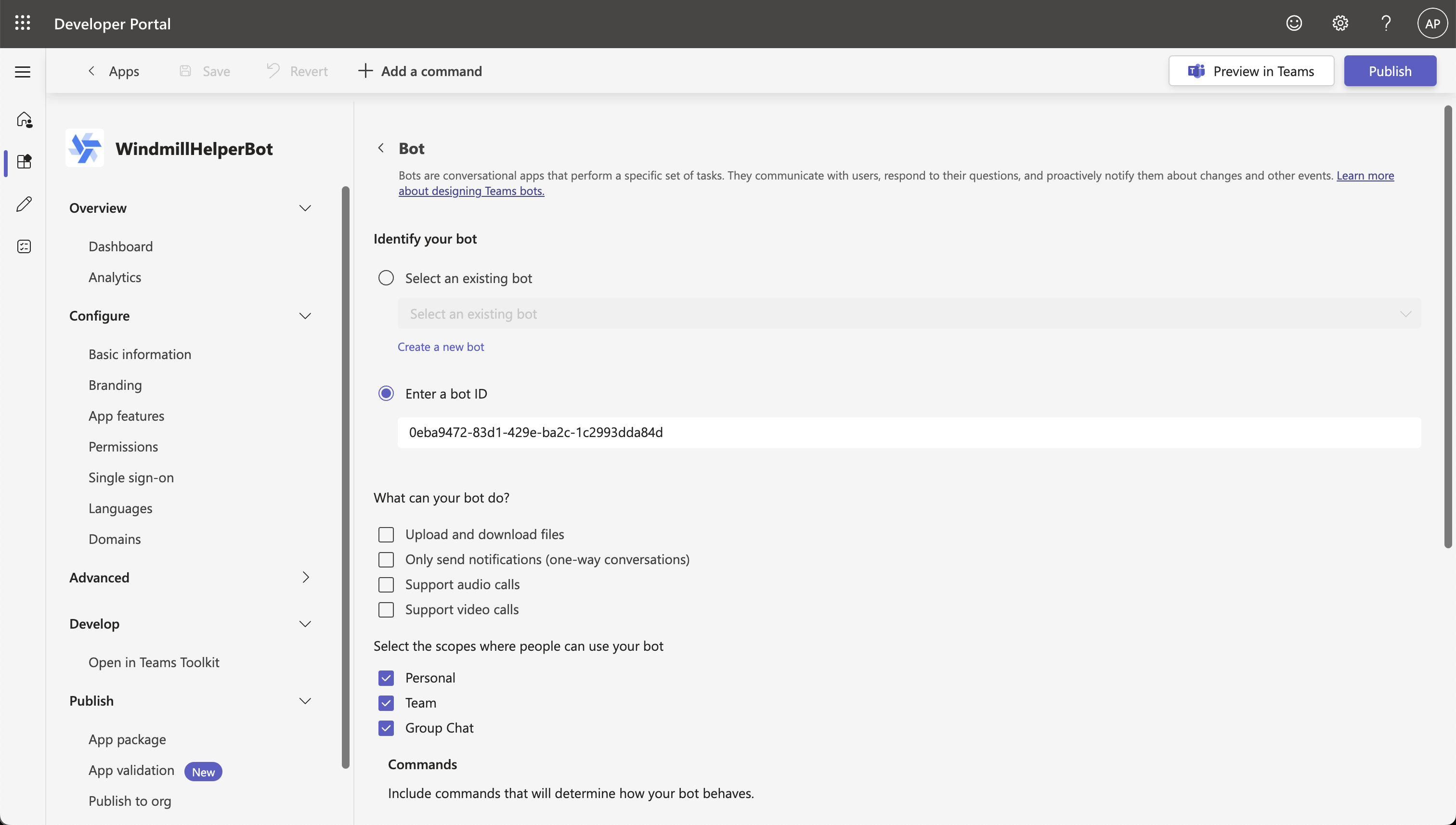Open the Tools pencil icon in the sidebar
The height and width of the screenshot is (825, 1456).
click(24, 204)
